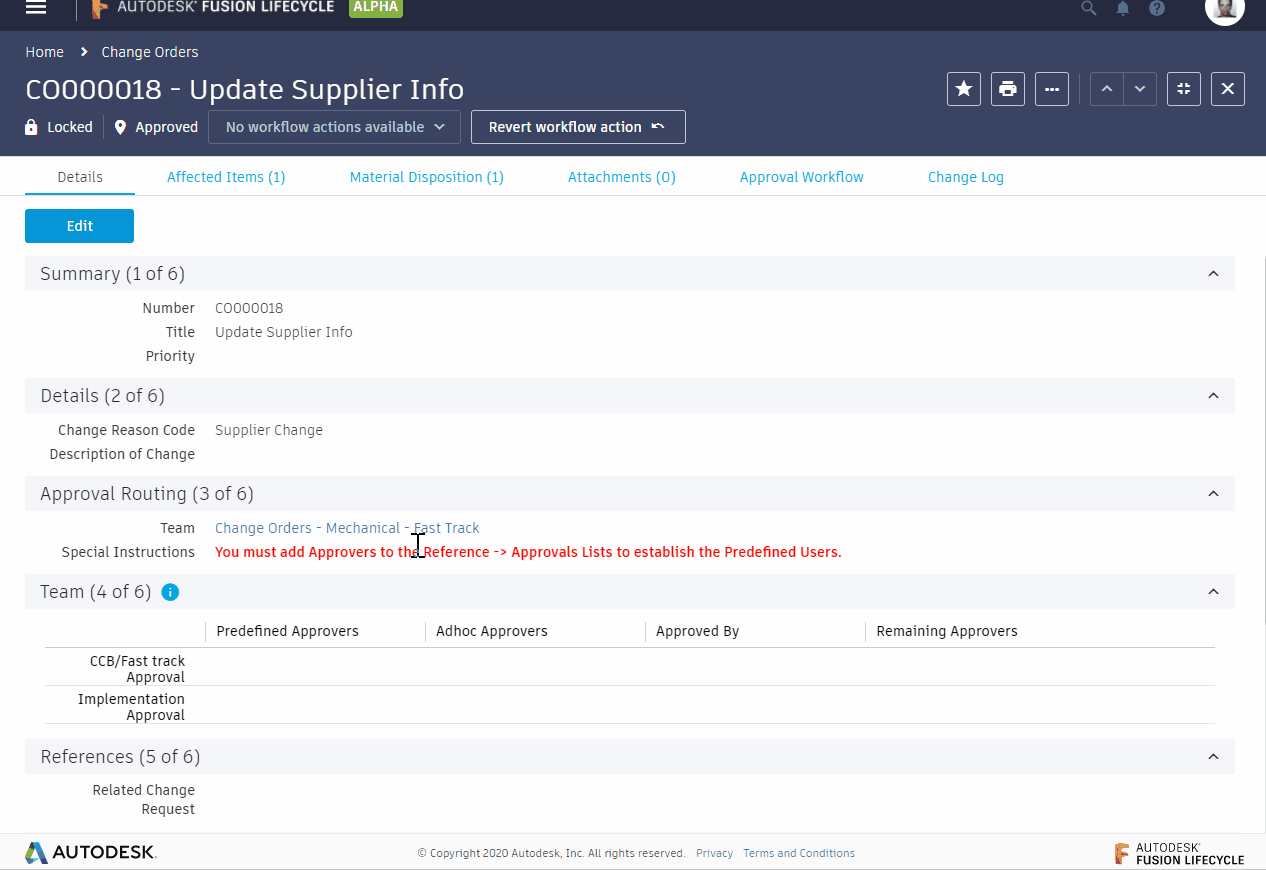Image resolution: width=1266 pixels, height=870 pixels.
Task: Click the red Special Instructions message
Action: [x=528, y=552]
